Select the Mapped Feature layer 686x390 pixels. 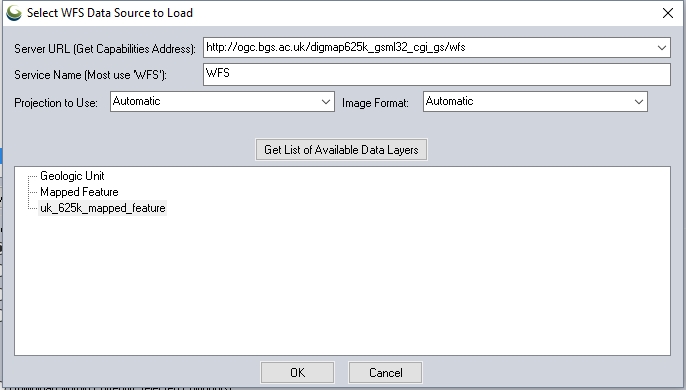coord(79,192)
